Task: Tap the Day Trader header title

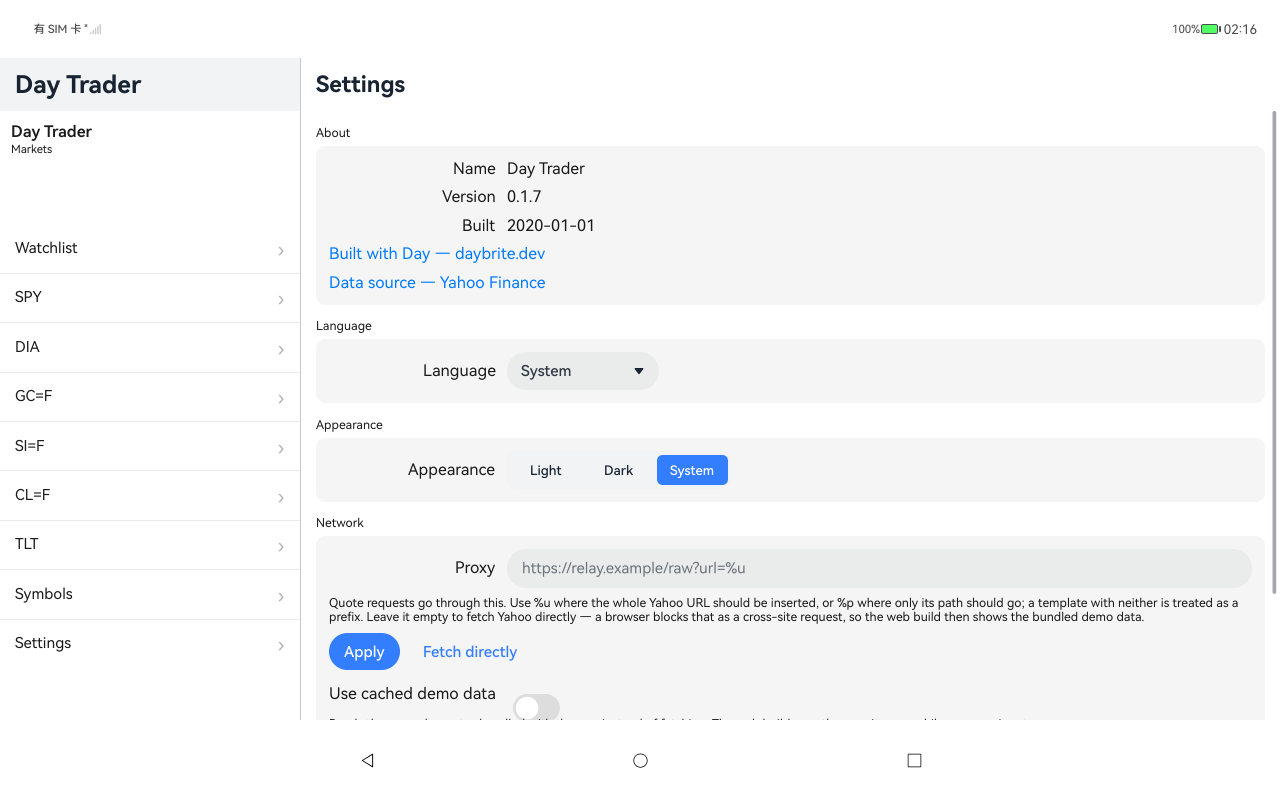Action: [78, 84]
